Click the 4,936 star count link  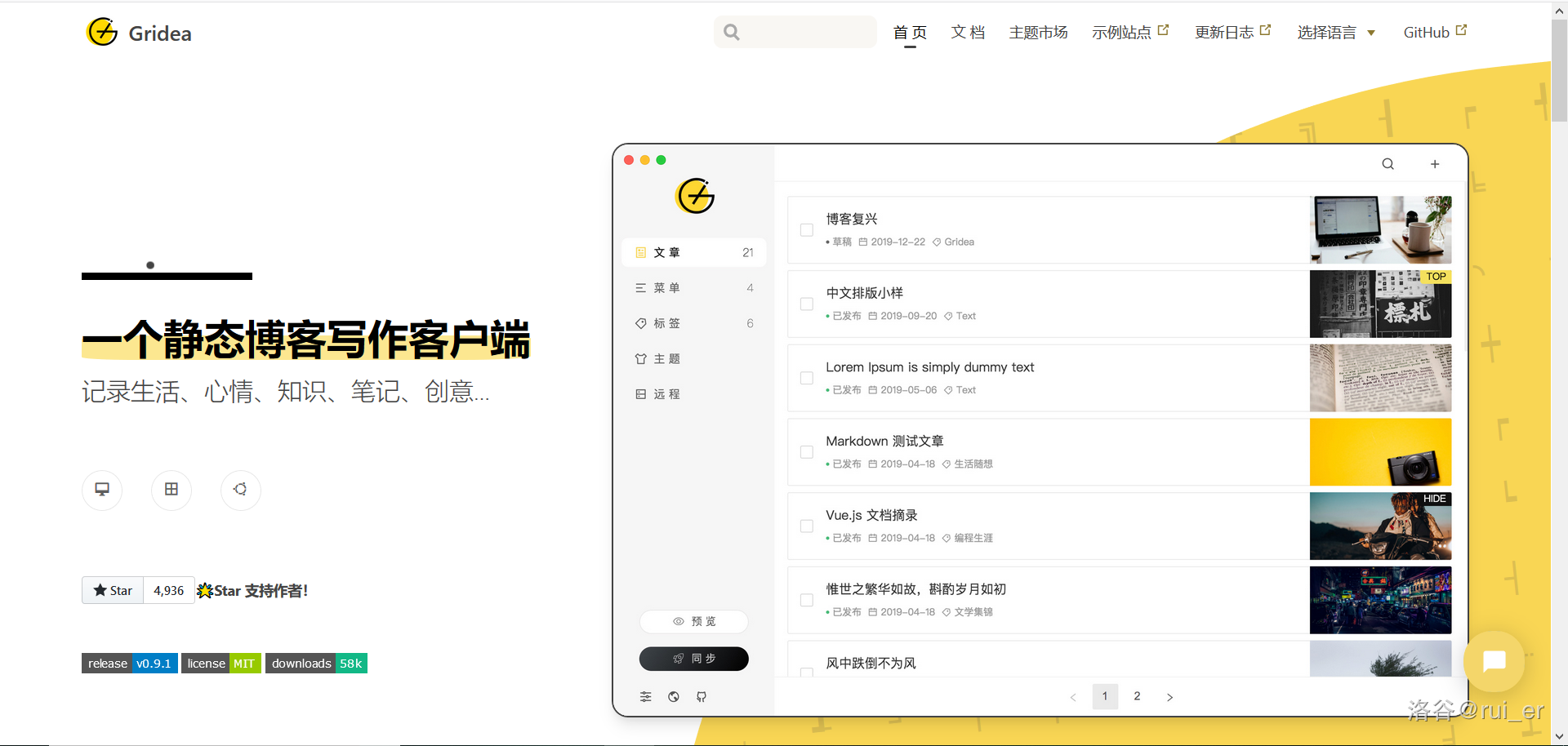pos(169,590)
